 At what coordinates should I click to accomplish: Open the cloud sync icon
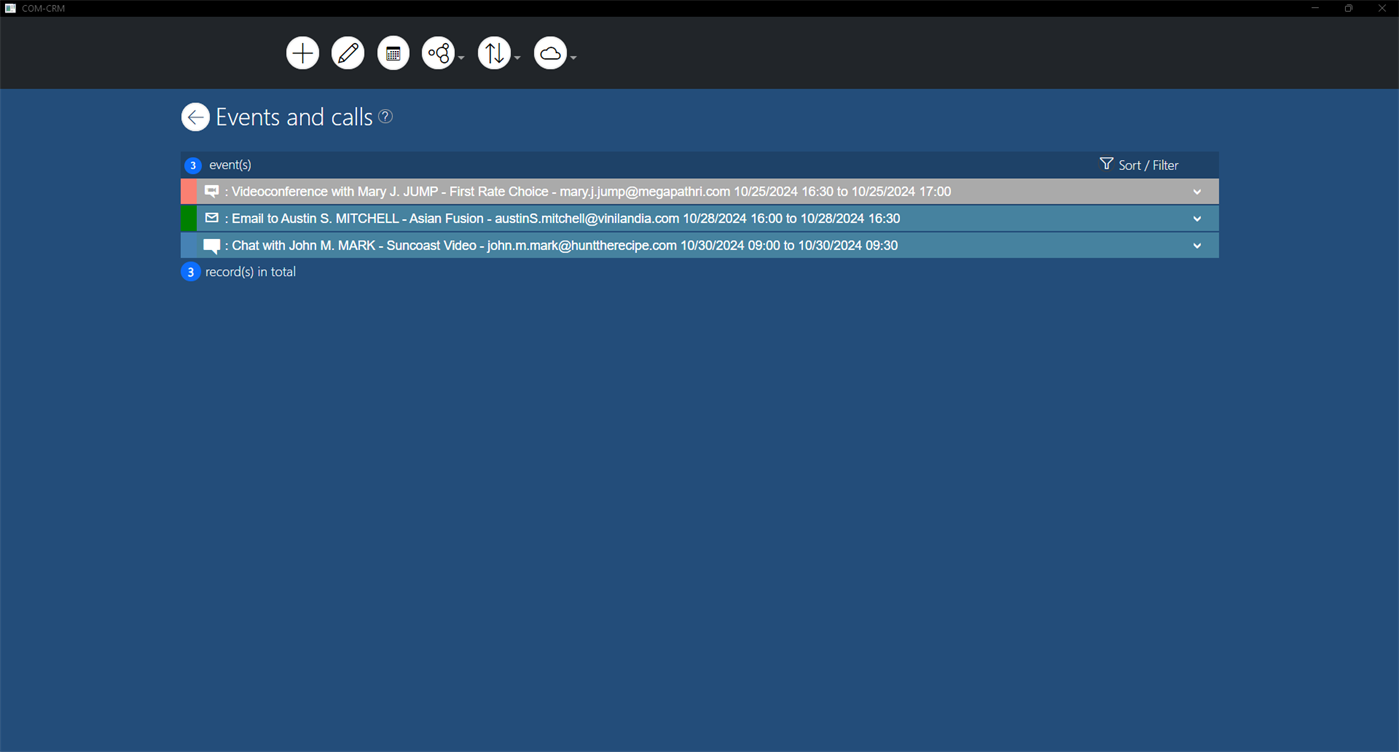coord(551,52)
